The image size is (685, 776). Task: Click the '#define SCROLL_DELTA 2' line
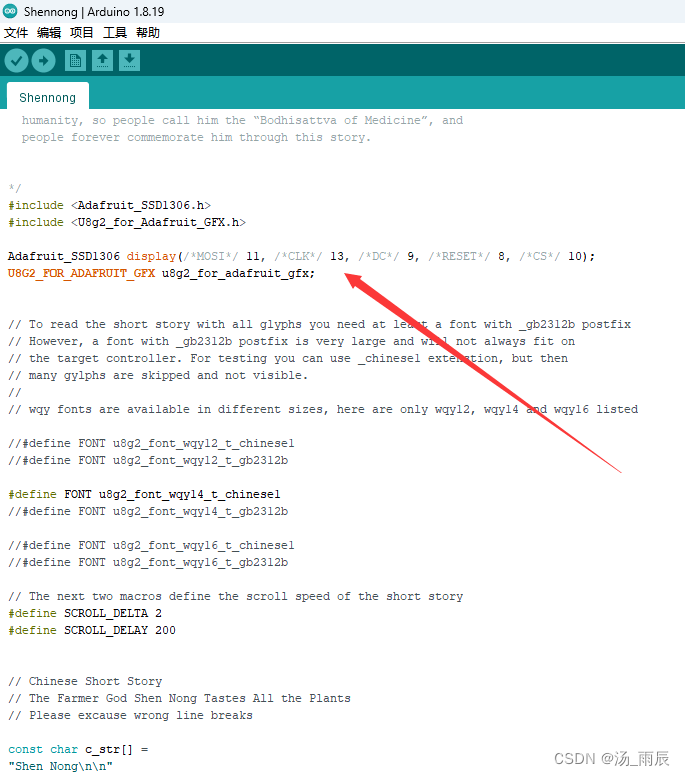pyautogui.click(x=85, y=613)
